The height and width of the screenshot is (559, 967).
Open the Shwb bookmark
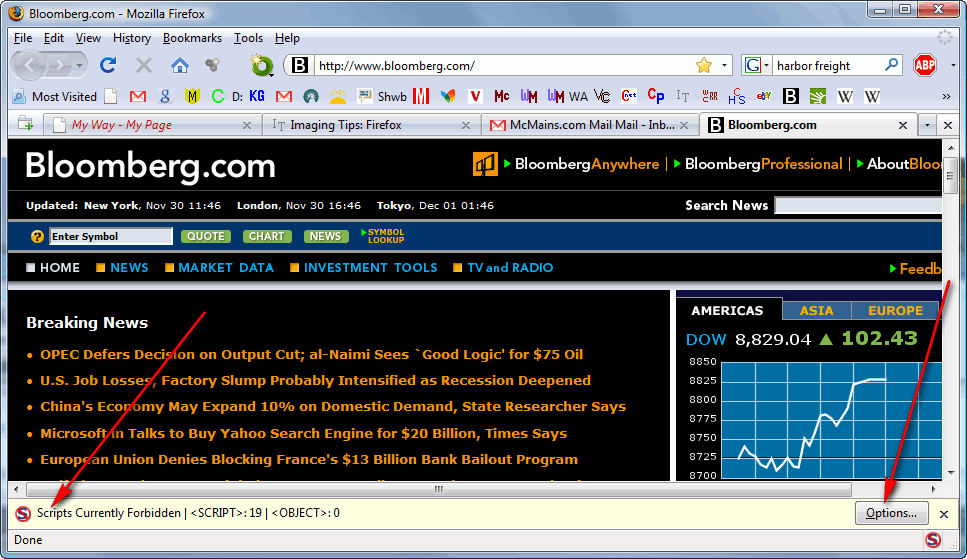click(382, 96)
